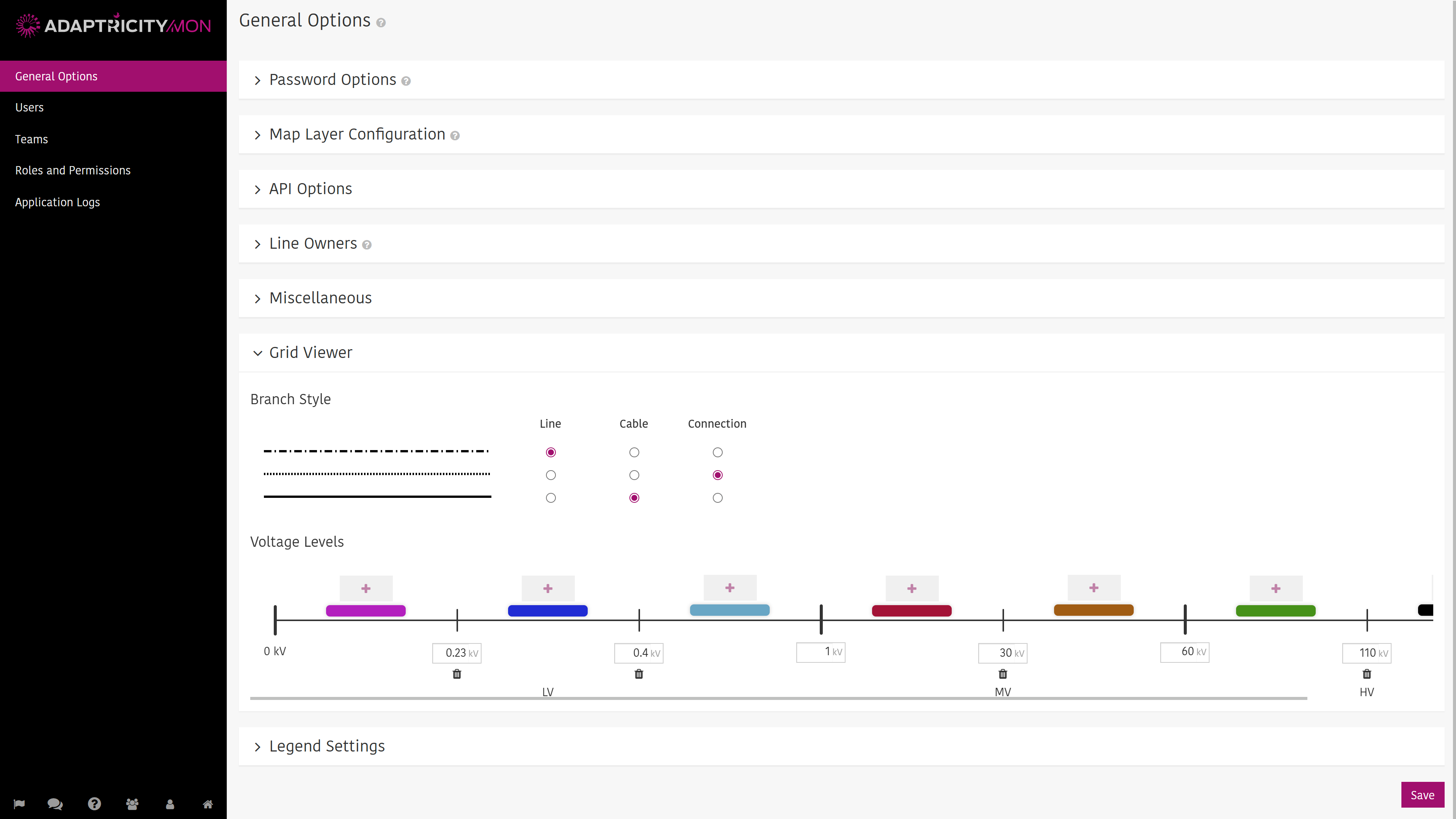Expand the API Options section
Viewport: 1456px width, 819px height.
point(841,189)
